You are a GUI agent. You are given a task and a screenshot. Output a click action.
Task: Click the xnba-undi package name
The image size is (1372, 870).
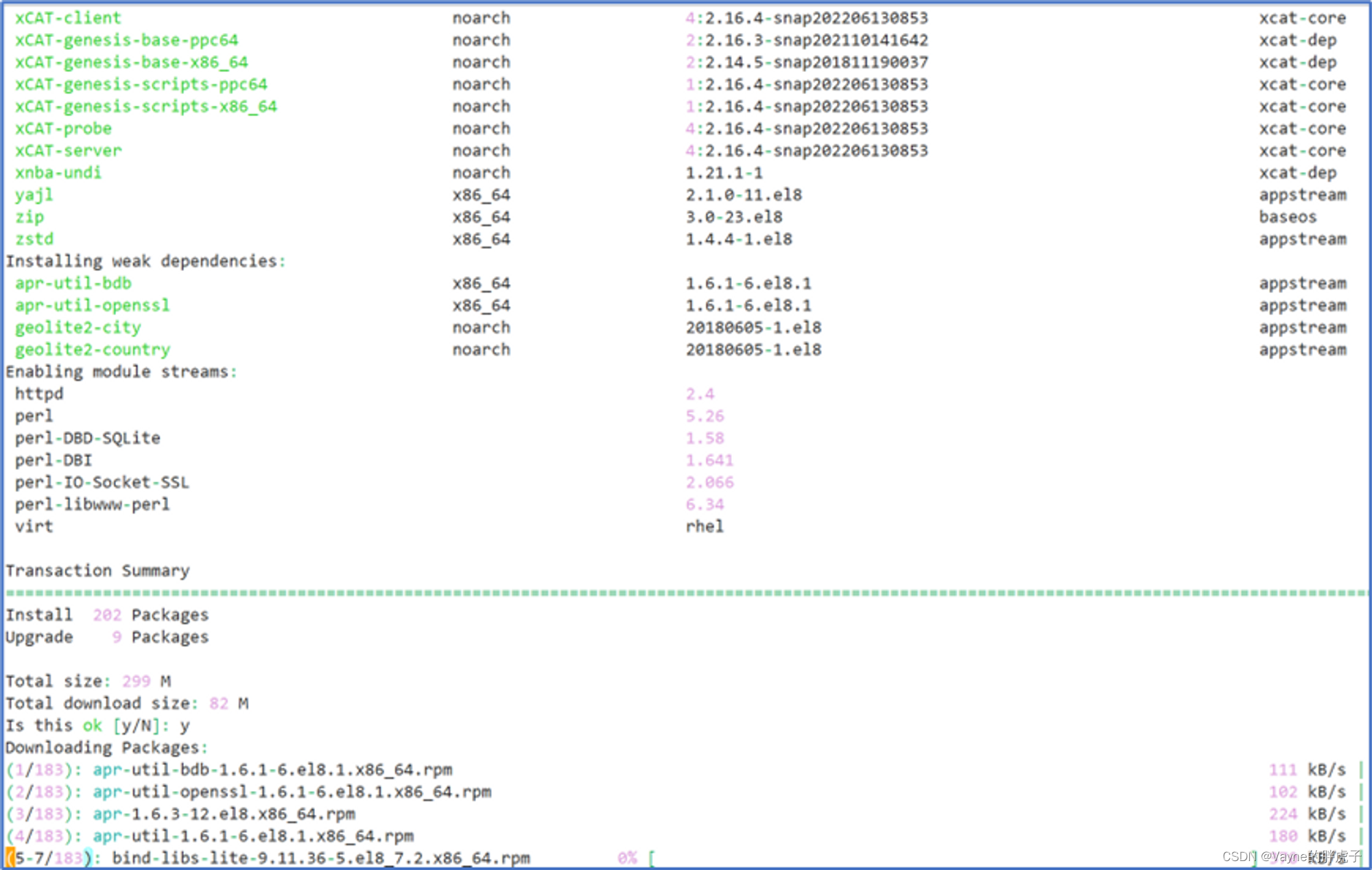click(x=58, y=172)
